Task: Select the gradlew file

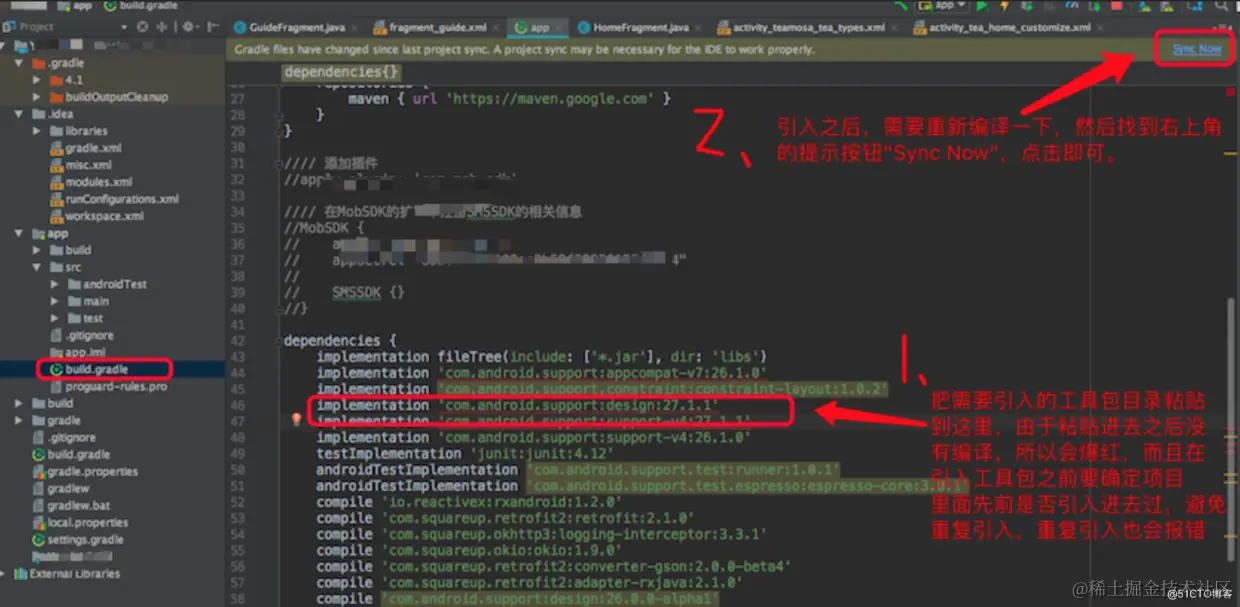Action: tap(60, 488)
